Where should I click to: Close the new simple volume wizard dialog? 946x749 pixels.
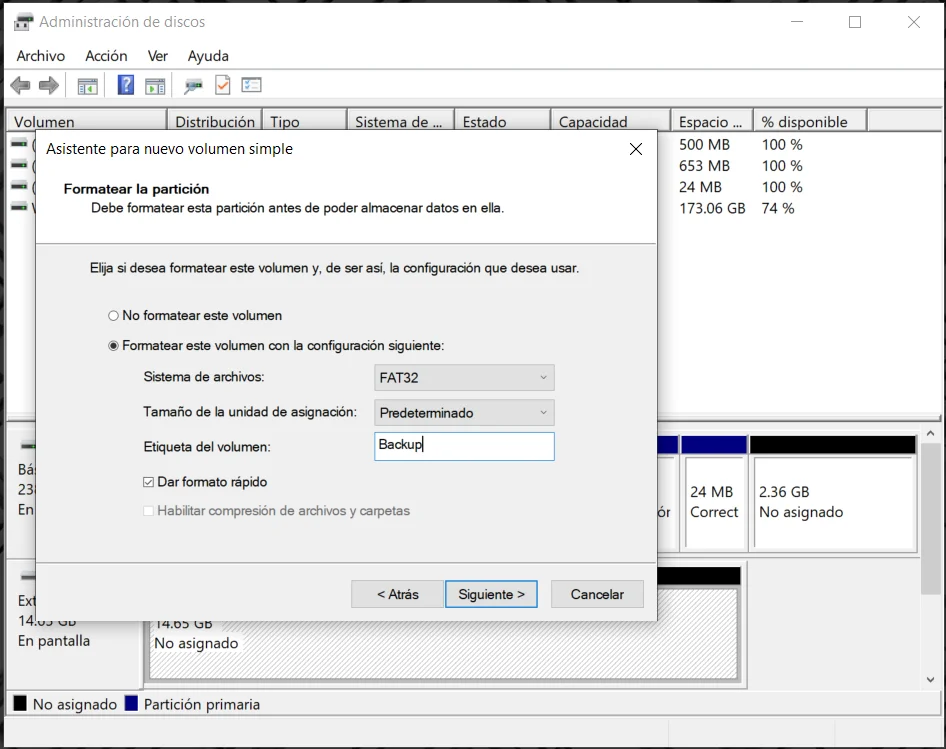pos(636,149)
